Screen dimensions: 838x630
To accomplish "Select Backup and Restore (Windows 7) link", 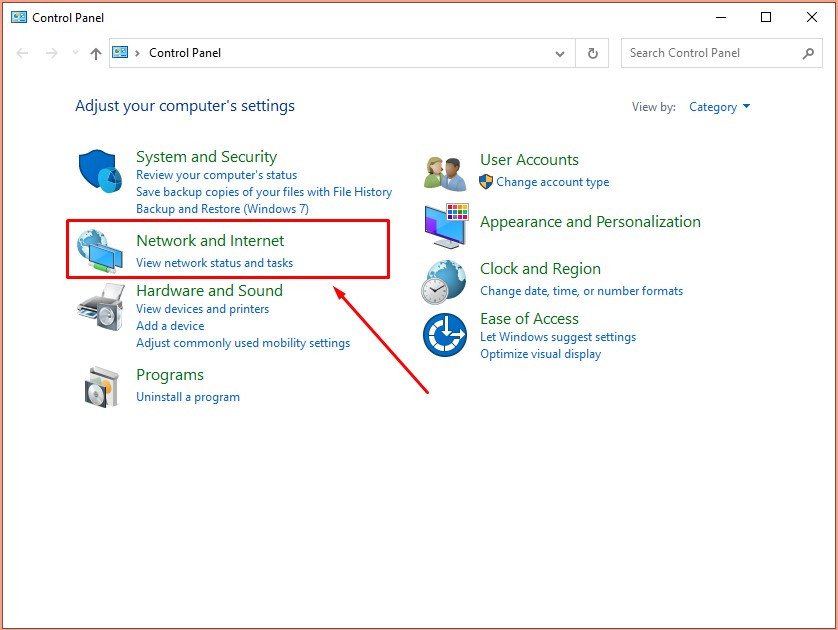I will click(222, 209).
